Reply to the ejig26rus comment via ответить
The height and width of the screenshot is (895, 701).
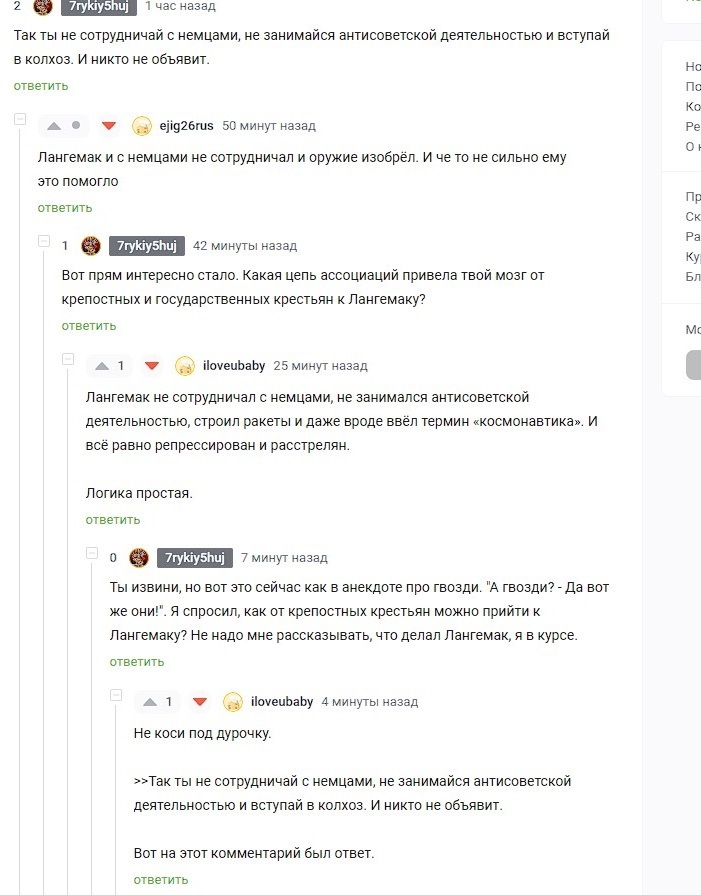pos(65,208)
